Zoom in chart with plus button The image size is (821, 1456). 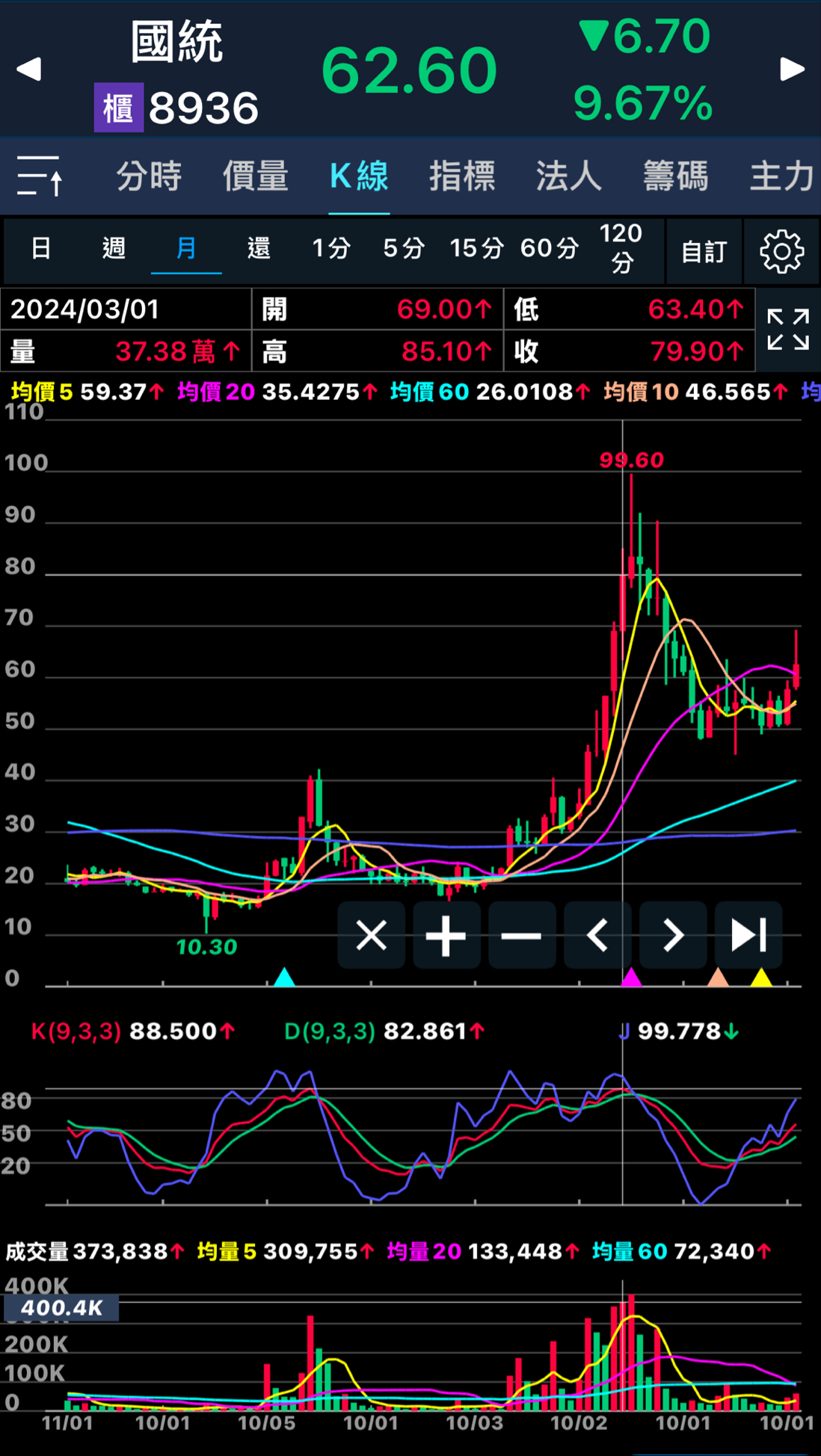coord(446,935)
